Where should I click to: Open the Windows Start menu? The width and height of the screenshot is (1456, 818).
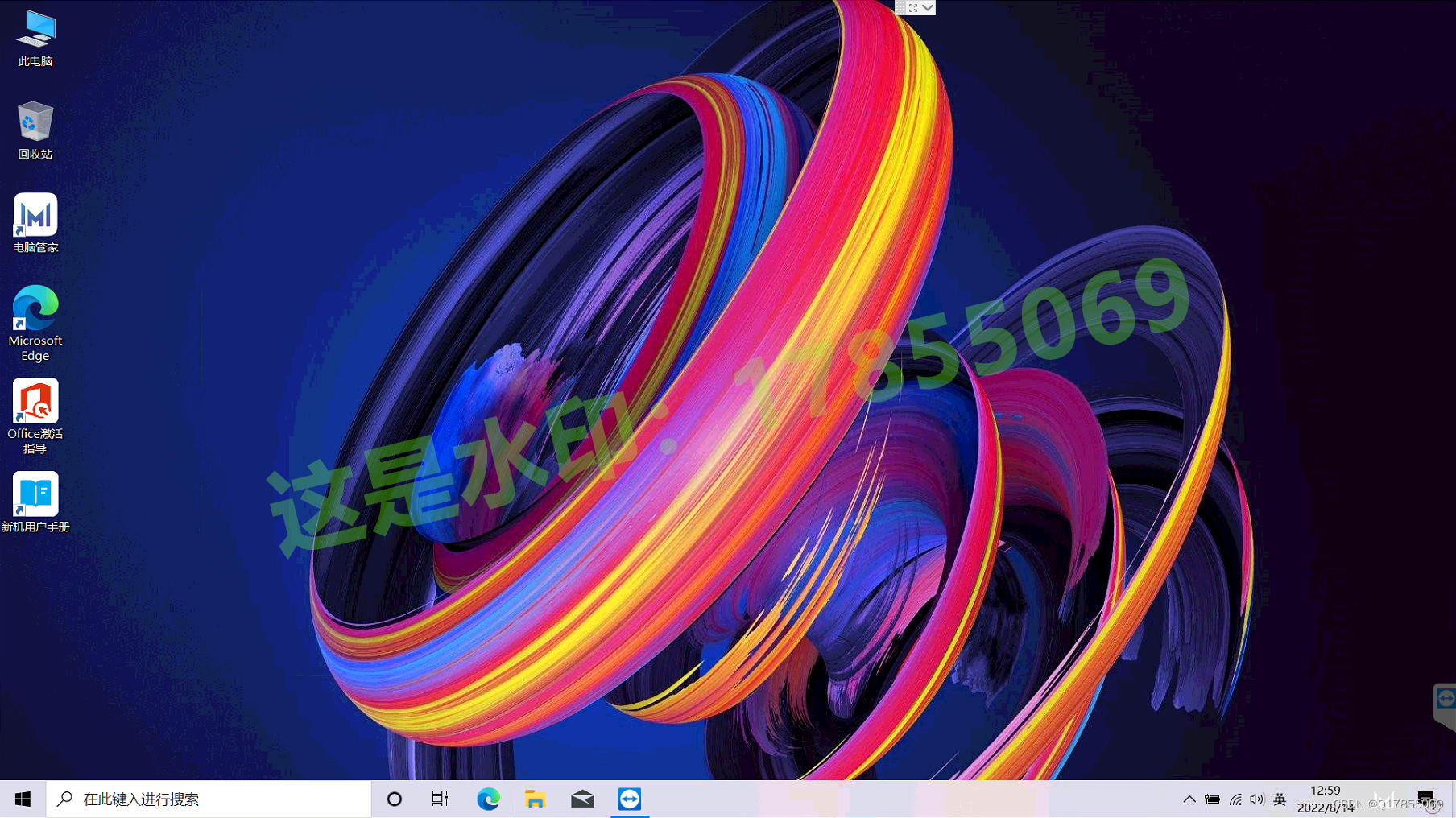23,799
